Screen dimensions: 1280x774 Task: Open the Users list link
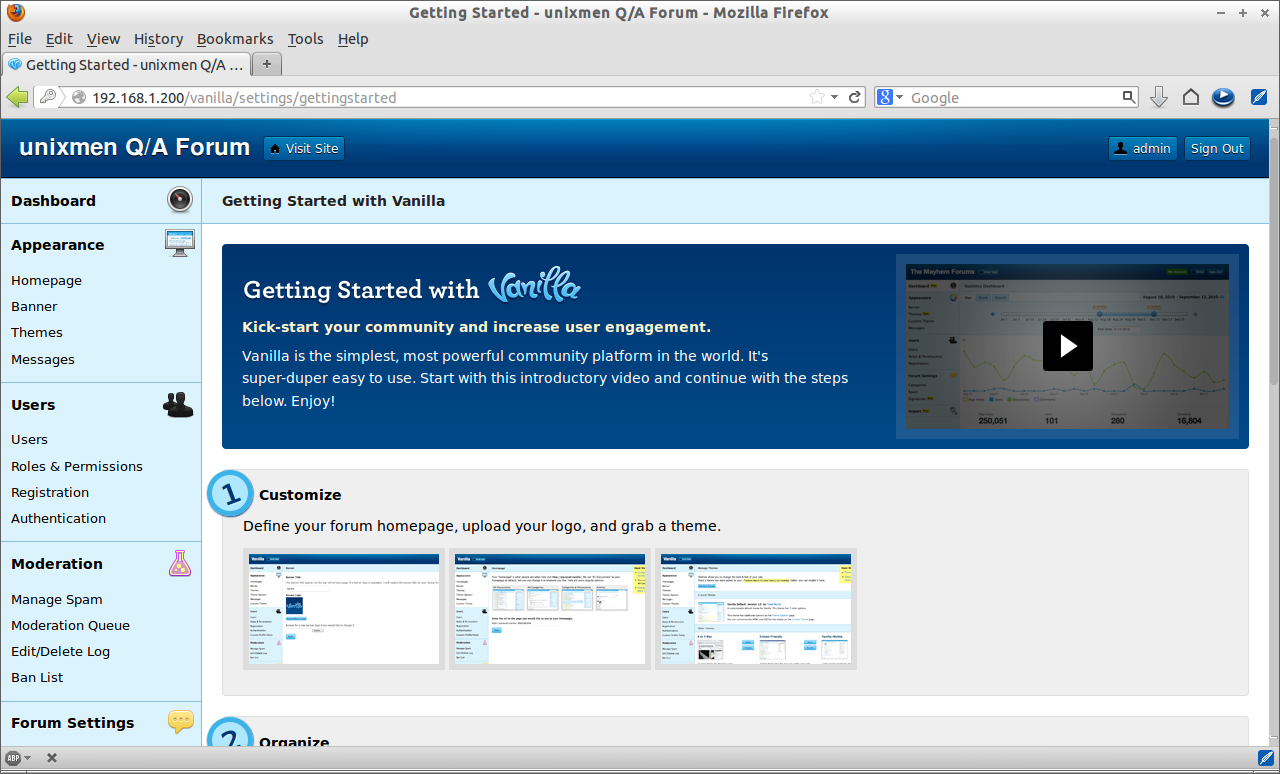[x=29, y=440]
